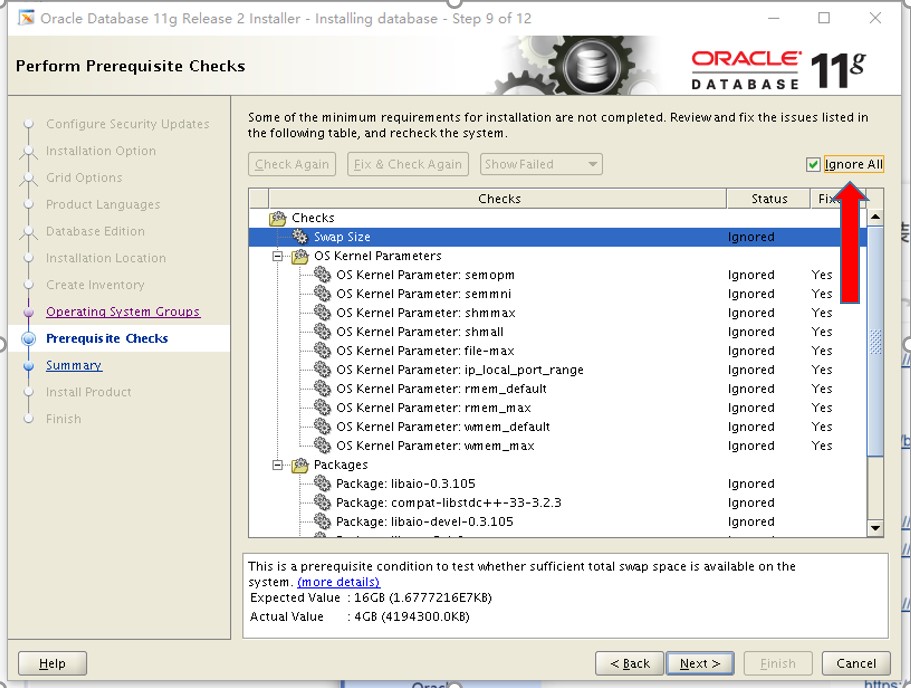
Task: Click the Checks root folder icon
Action: tap(278, 218)
